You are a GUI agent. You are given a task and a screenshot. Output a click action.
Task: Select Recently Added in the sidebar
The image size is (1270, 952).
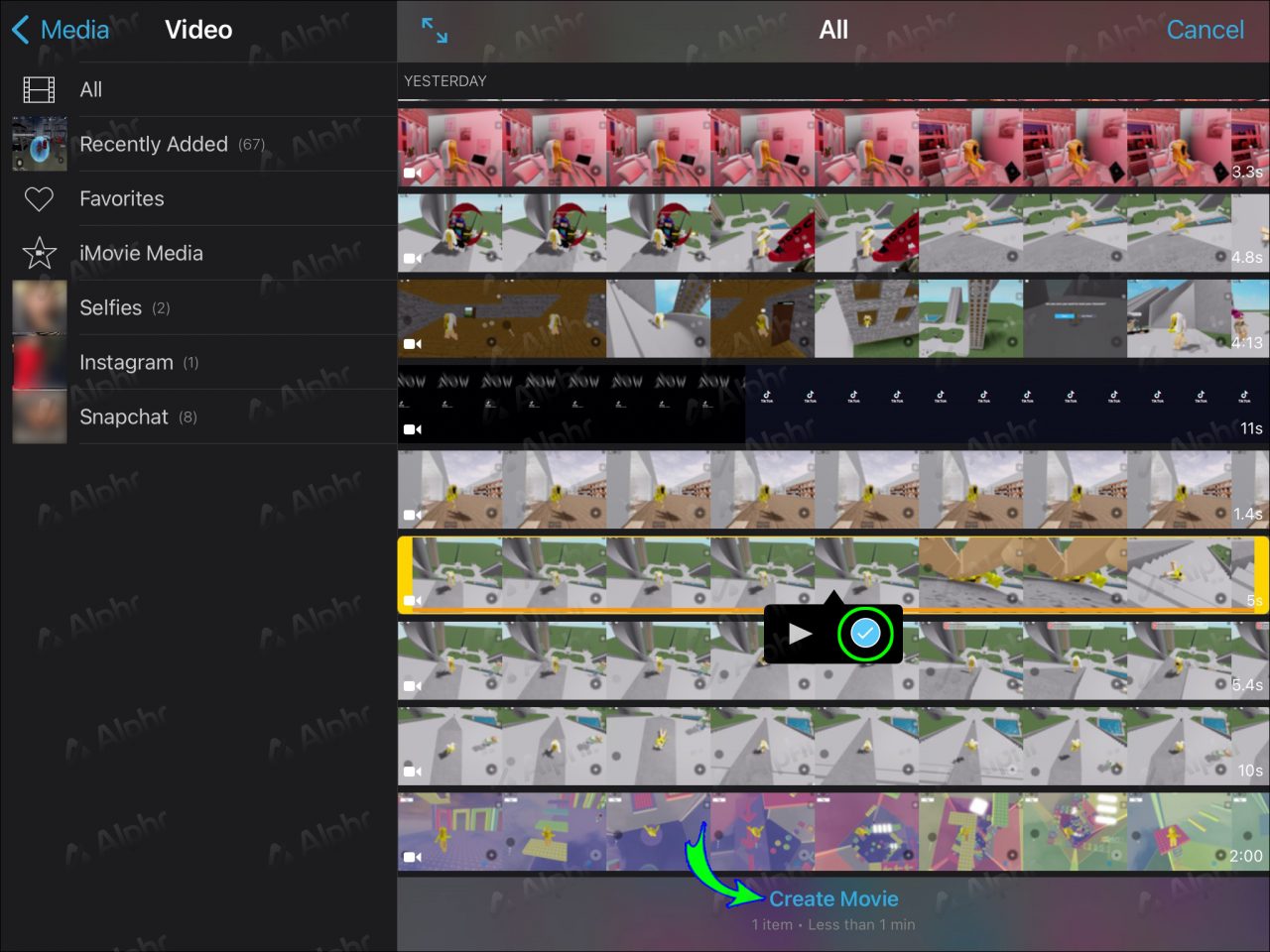(x=154, y=144)
